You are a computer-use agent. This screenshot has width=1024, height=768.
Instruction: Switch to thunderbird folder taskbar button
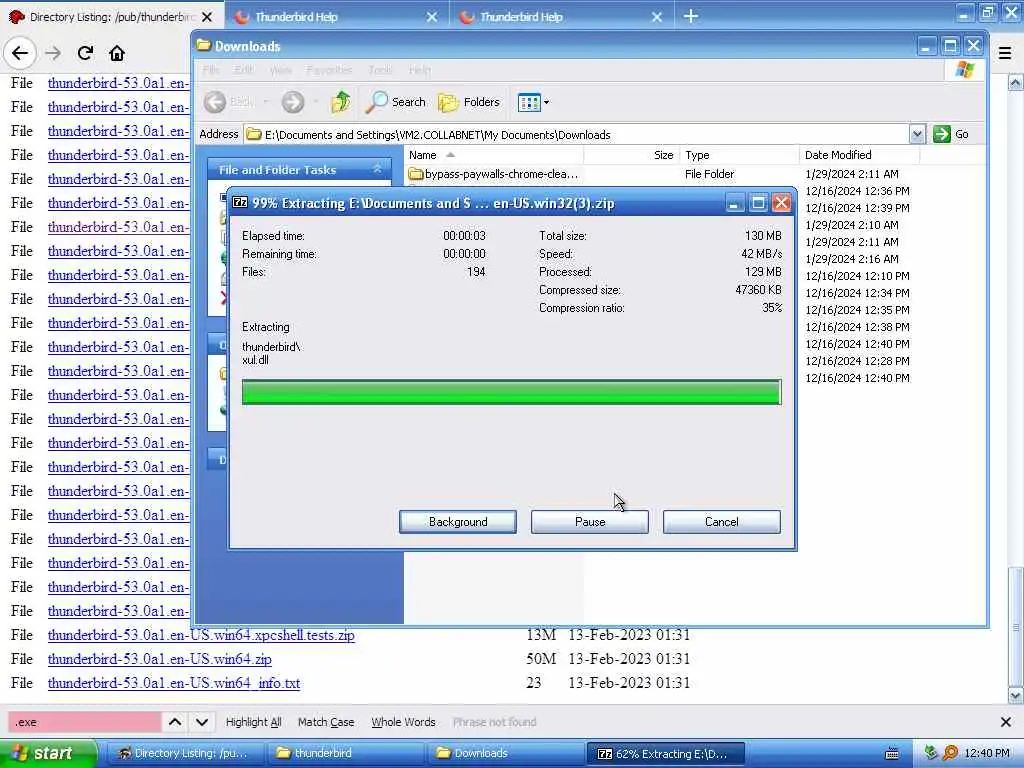(x=345, y=753)
